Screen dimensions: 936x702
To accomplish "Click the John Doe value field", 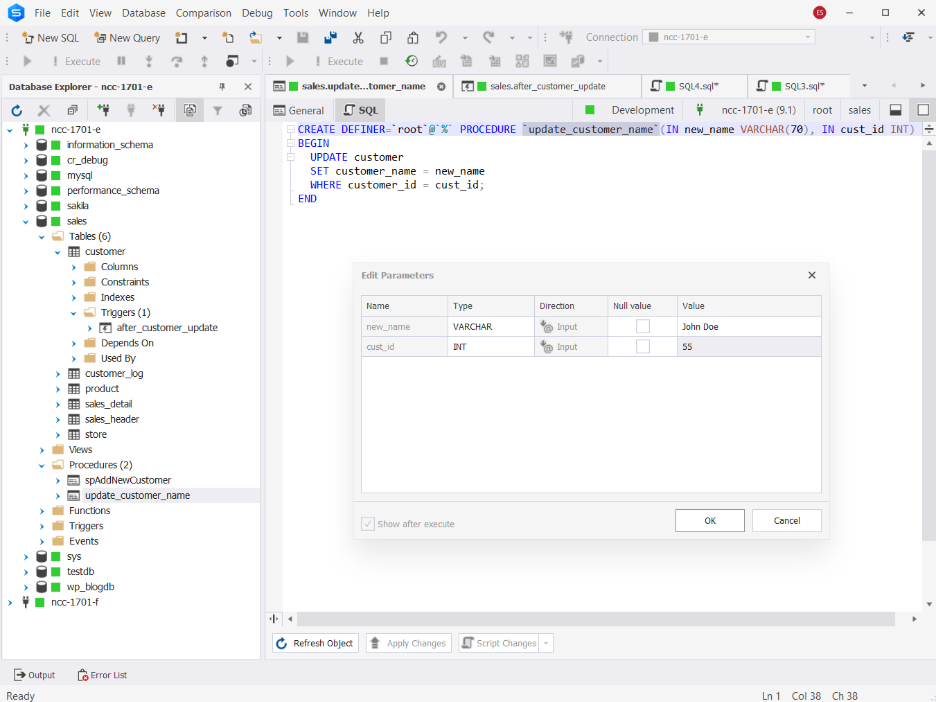I will point(749,327).
